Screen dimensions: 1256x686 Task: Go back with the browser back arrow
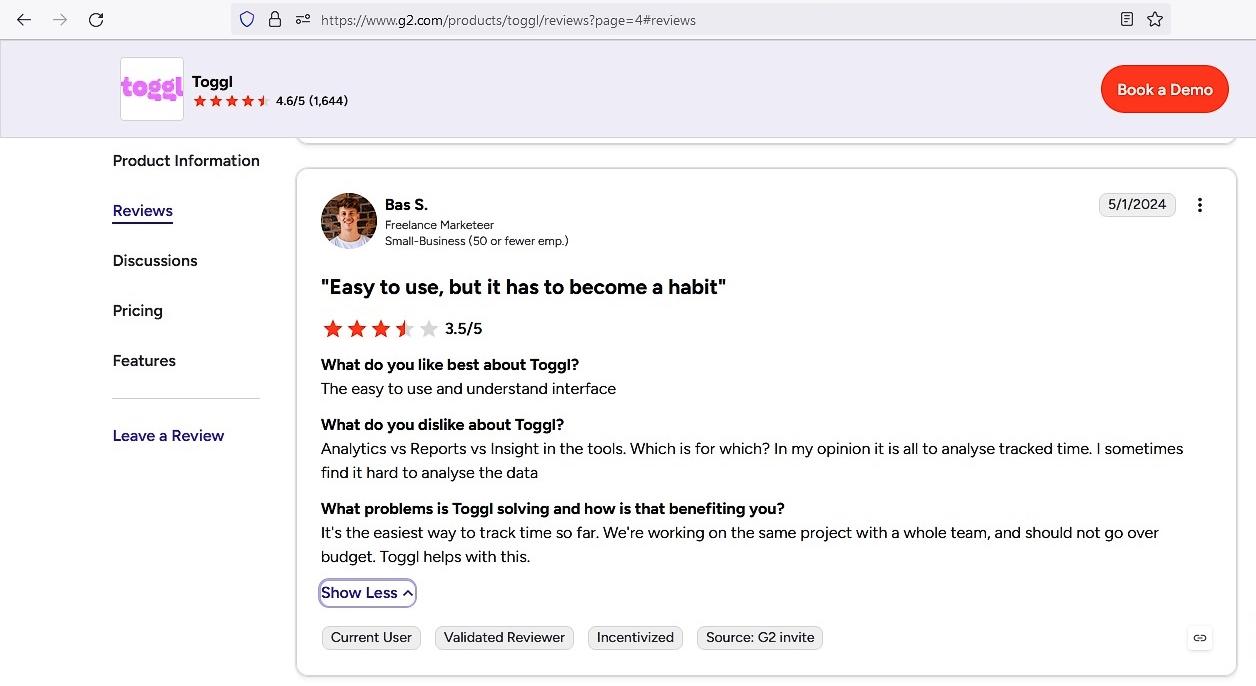(x=24, y=19)
